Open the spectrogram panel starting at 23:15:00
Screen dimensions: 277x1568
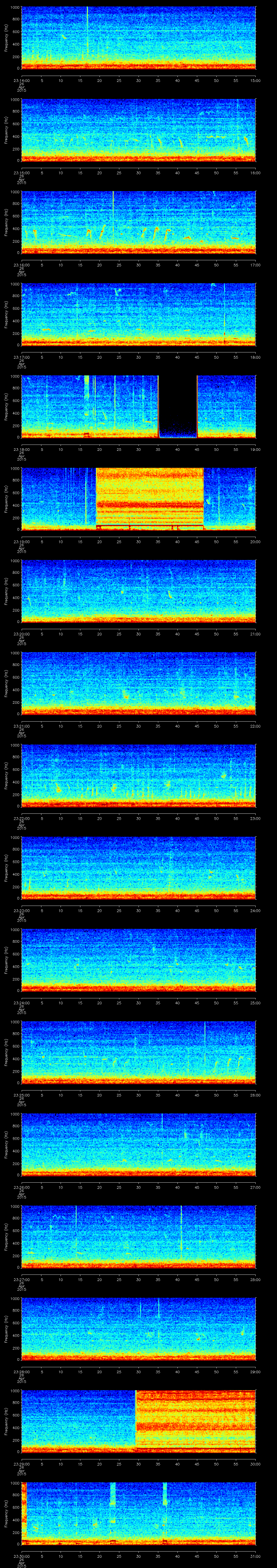tap(139, 130)
